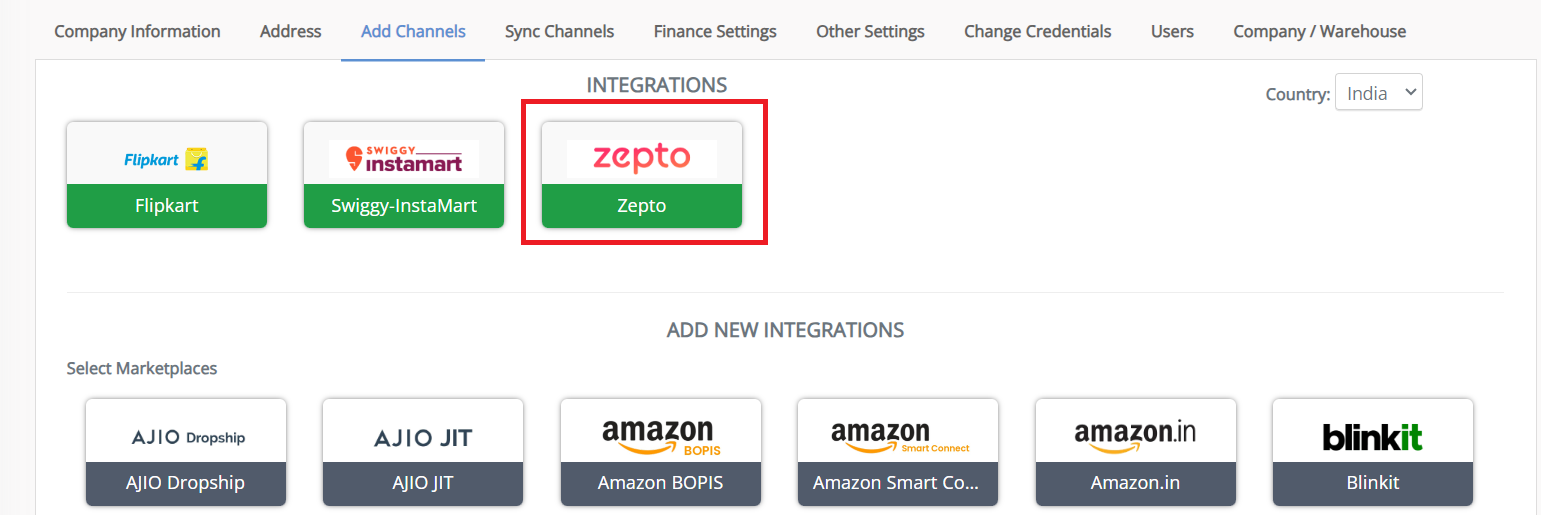Screen dimensions: 1541x515
Task: Go to the Users tab
Action: [1172, 31]
